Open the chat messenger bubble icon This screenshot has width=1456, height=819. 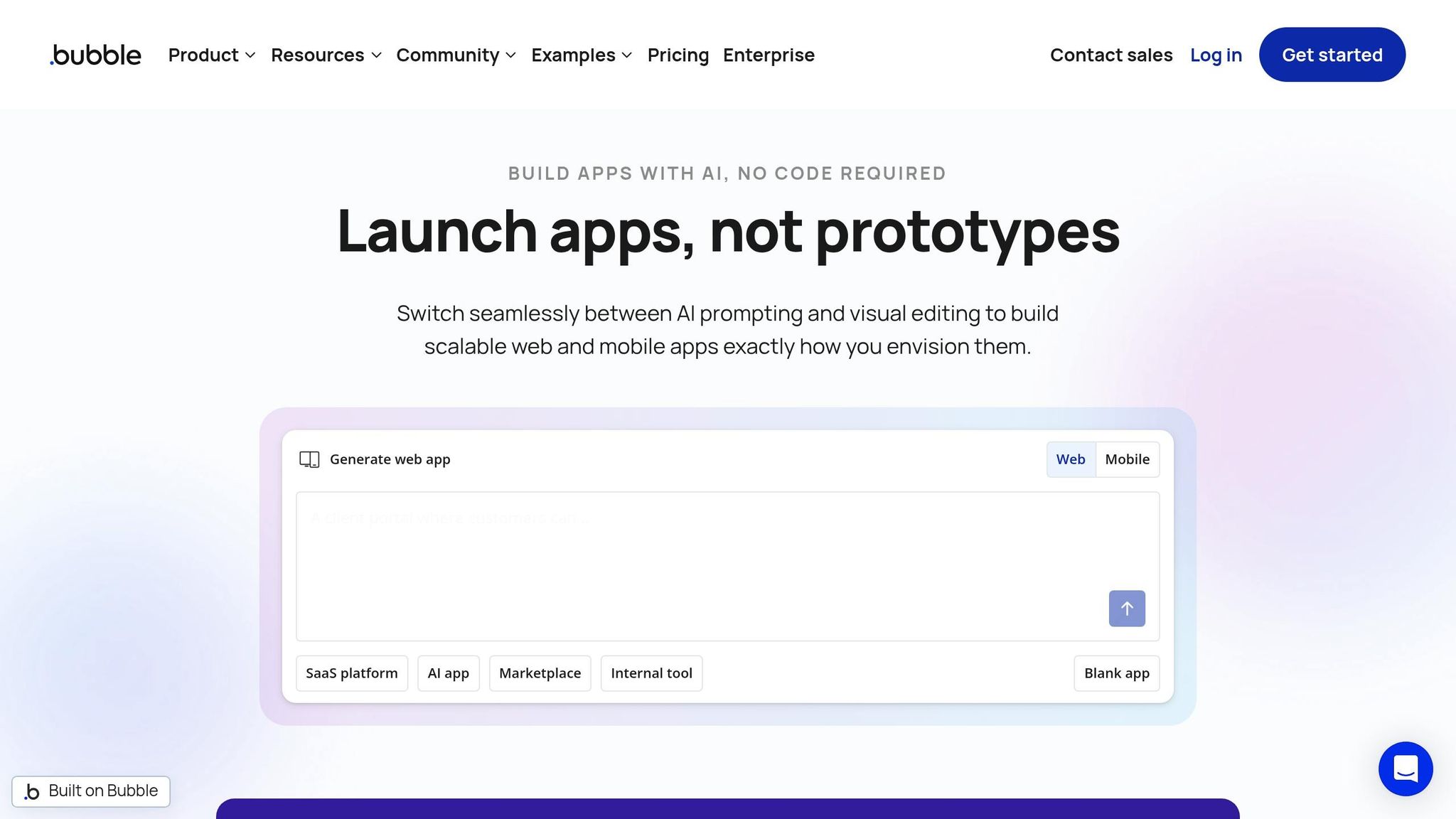pos(1405,769)
